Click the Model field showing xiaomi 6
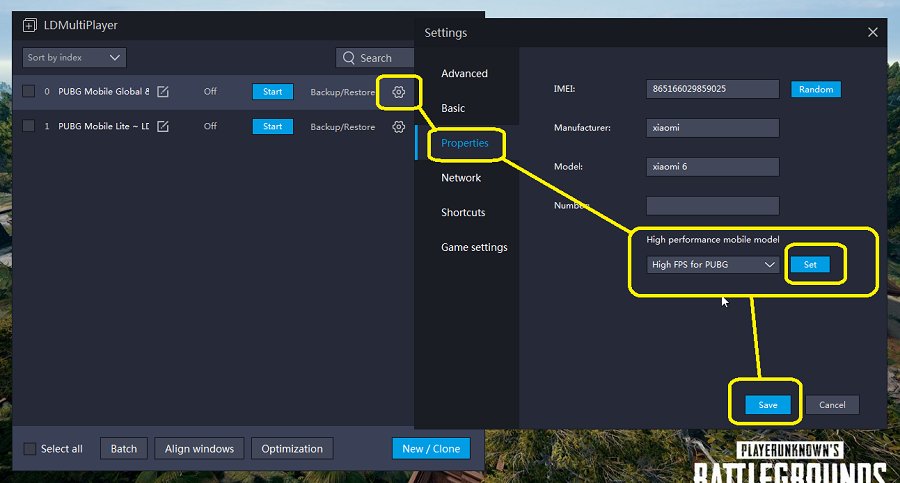The image size is (900, 483). pyautogui.click(x=712, y=167)
